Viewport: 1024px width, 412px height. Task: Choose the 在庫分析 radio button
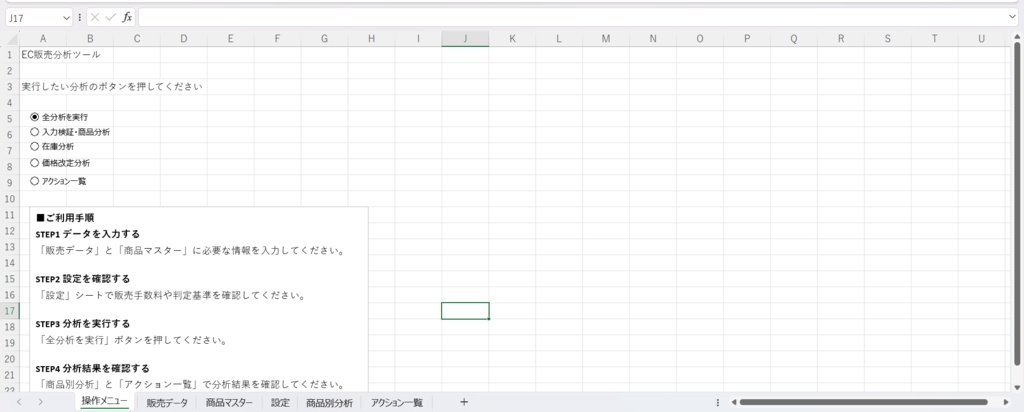tap(35, 146)
